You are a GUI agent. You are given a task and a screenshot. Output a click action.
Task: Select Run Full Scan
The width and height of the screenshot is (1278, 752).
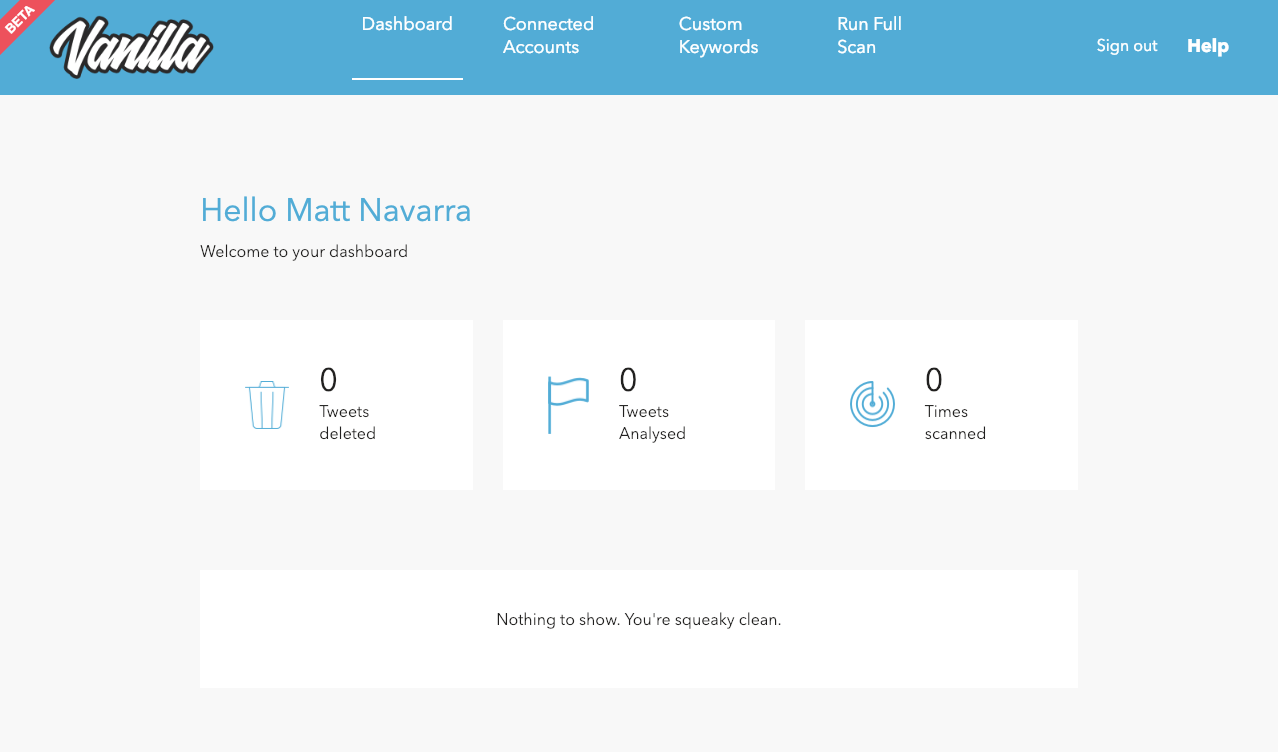pyautogui.click(x=869, y=35)
